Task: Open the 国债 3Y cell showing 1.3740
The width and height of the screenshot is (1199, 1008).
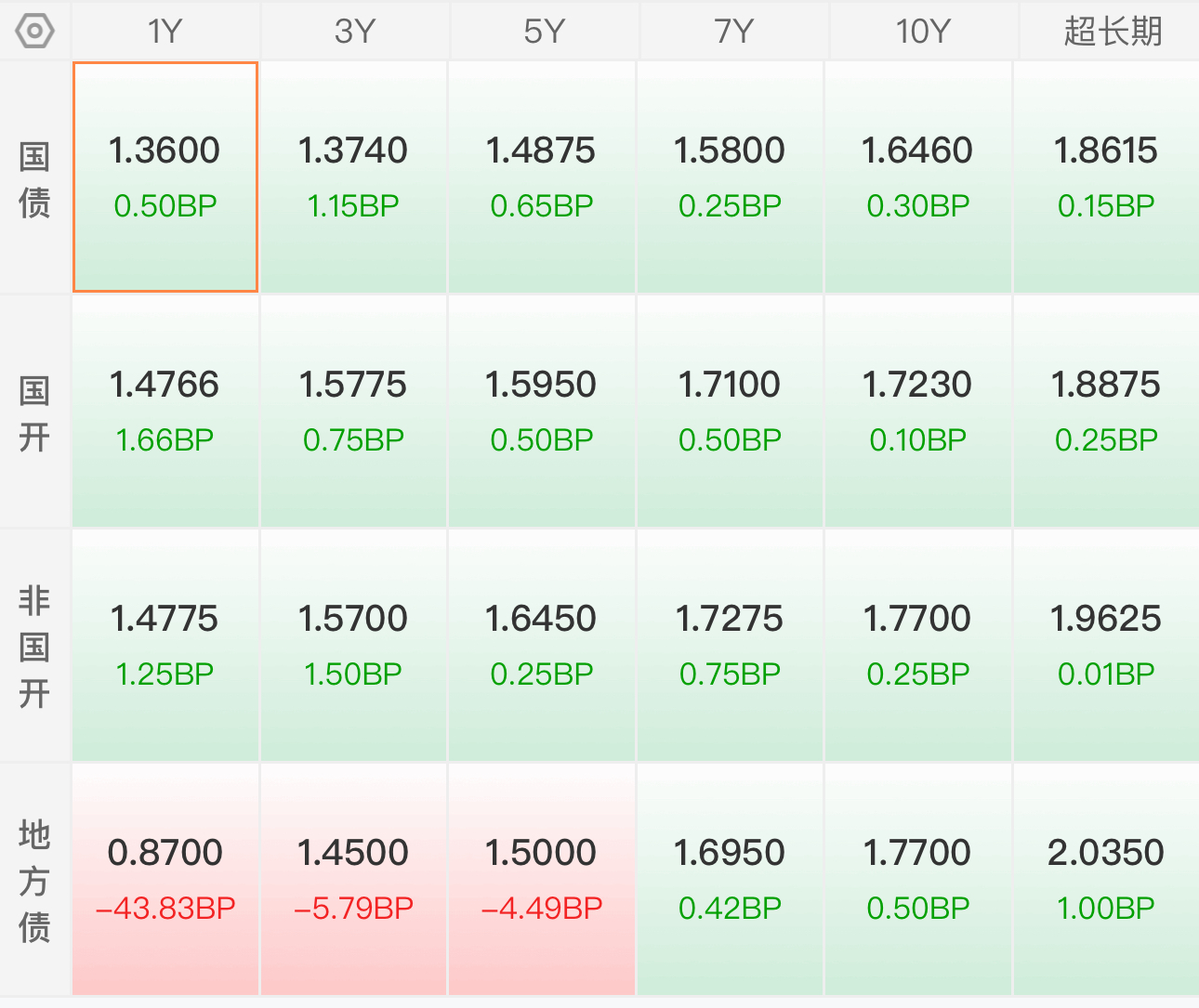Action: coord(353,177)
